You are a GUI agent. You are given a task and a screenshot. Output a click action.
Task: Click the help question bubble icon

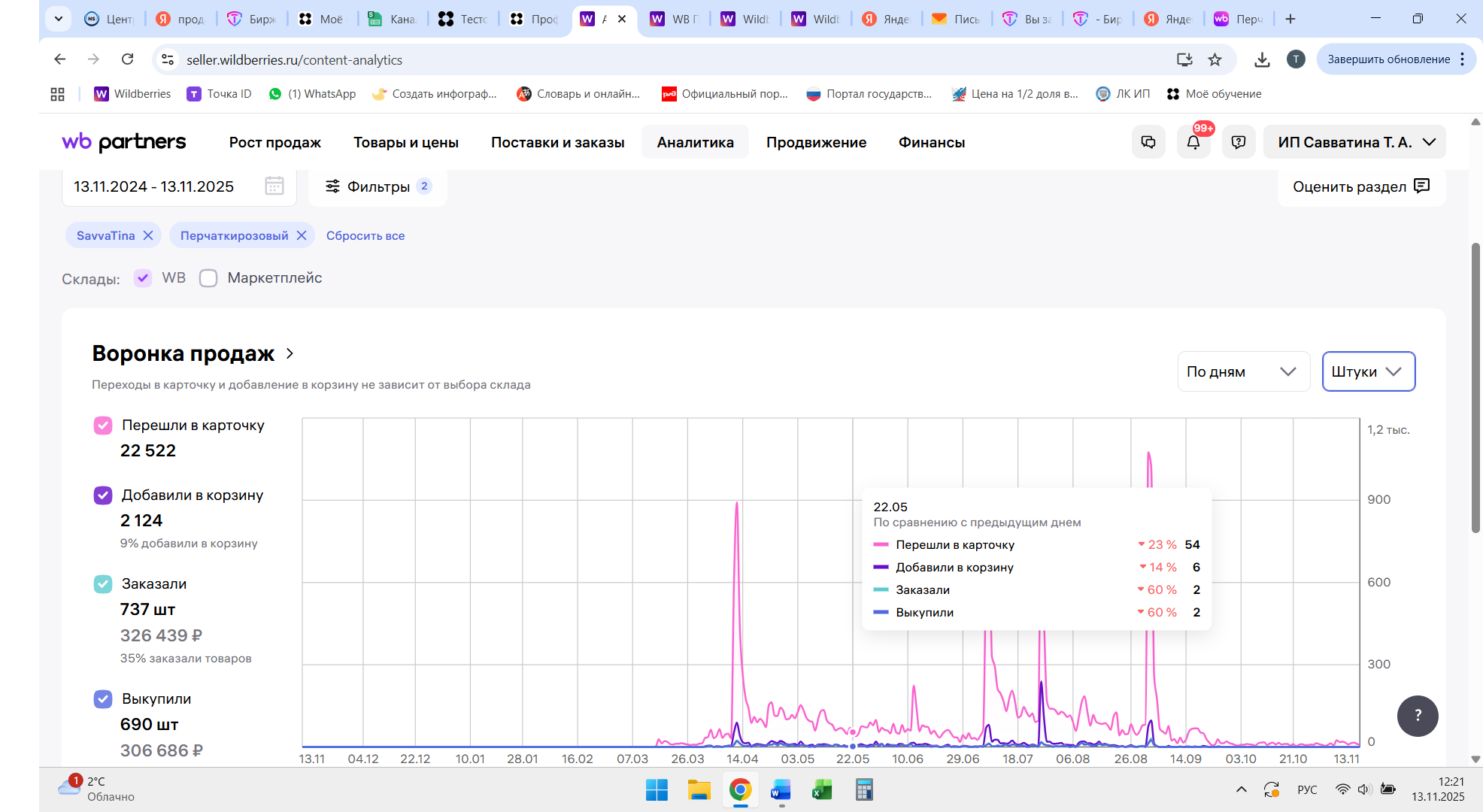point(1239,142)
